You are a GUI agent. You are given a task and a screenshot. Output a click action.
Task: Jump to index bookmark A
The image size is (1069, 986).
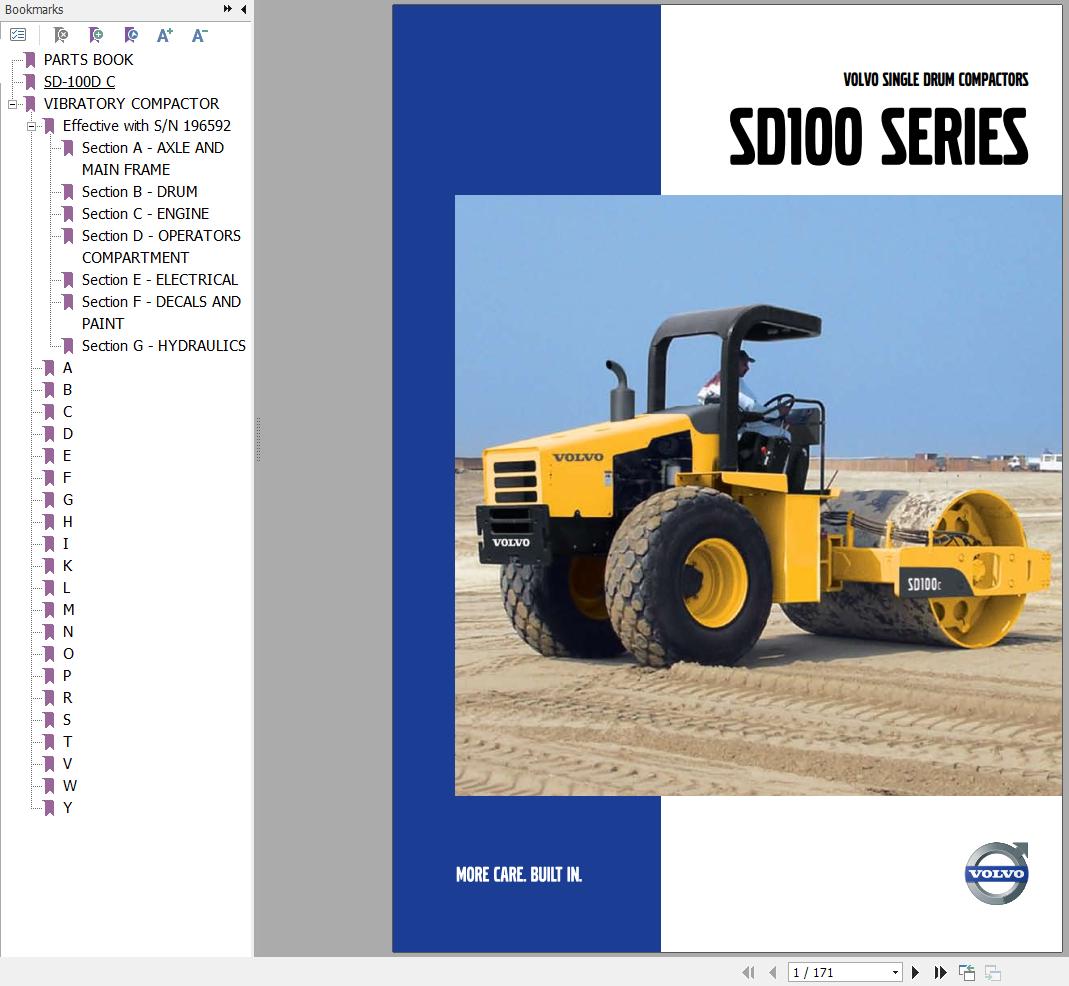click(67, 368)
